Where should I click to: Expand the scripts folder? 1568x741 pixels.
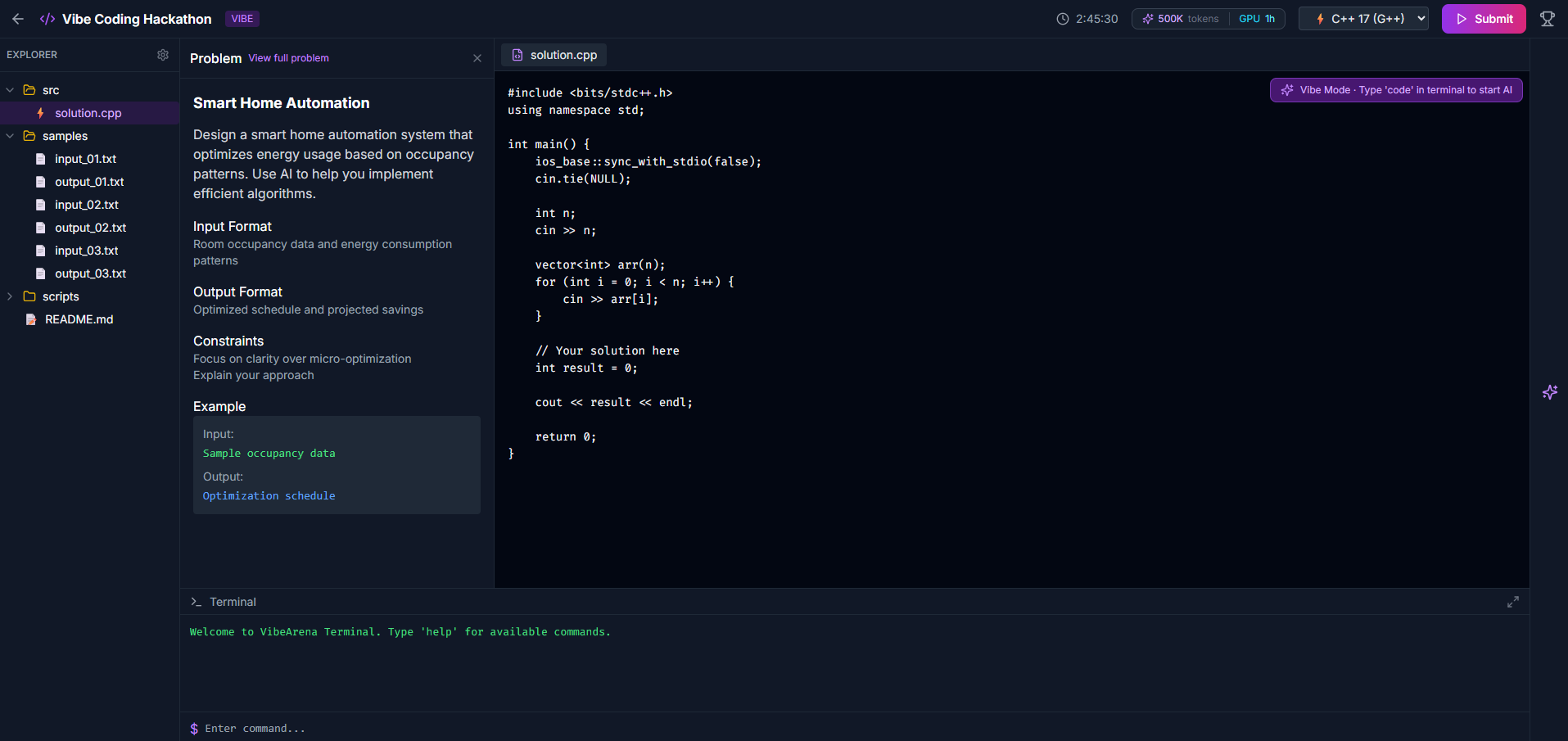[x=11, y=296]
